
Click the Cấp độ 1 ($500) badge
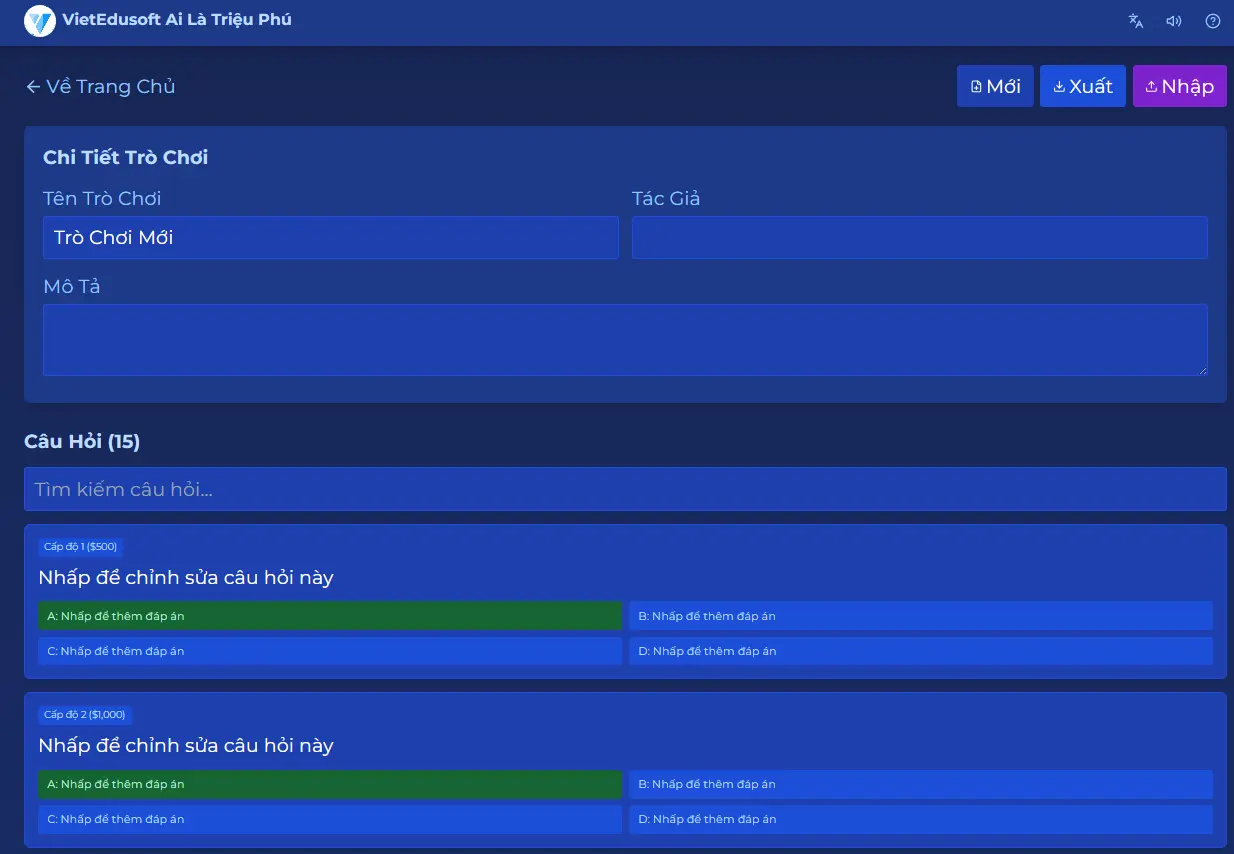[80, 547]
